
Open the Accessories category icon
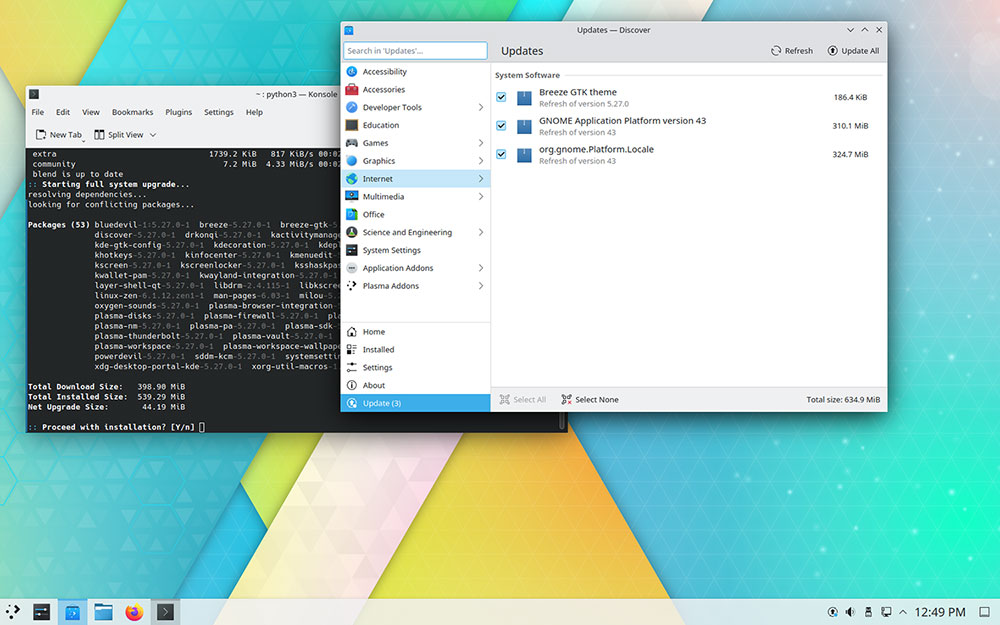coord(351,89)
